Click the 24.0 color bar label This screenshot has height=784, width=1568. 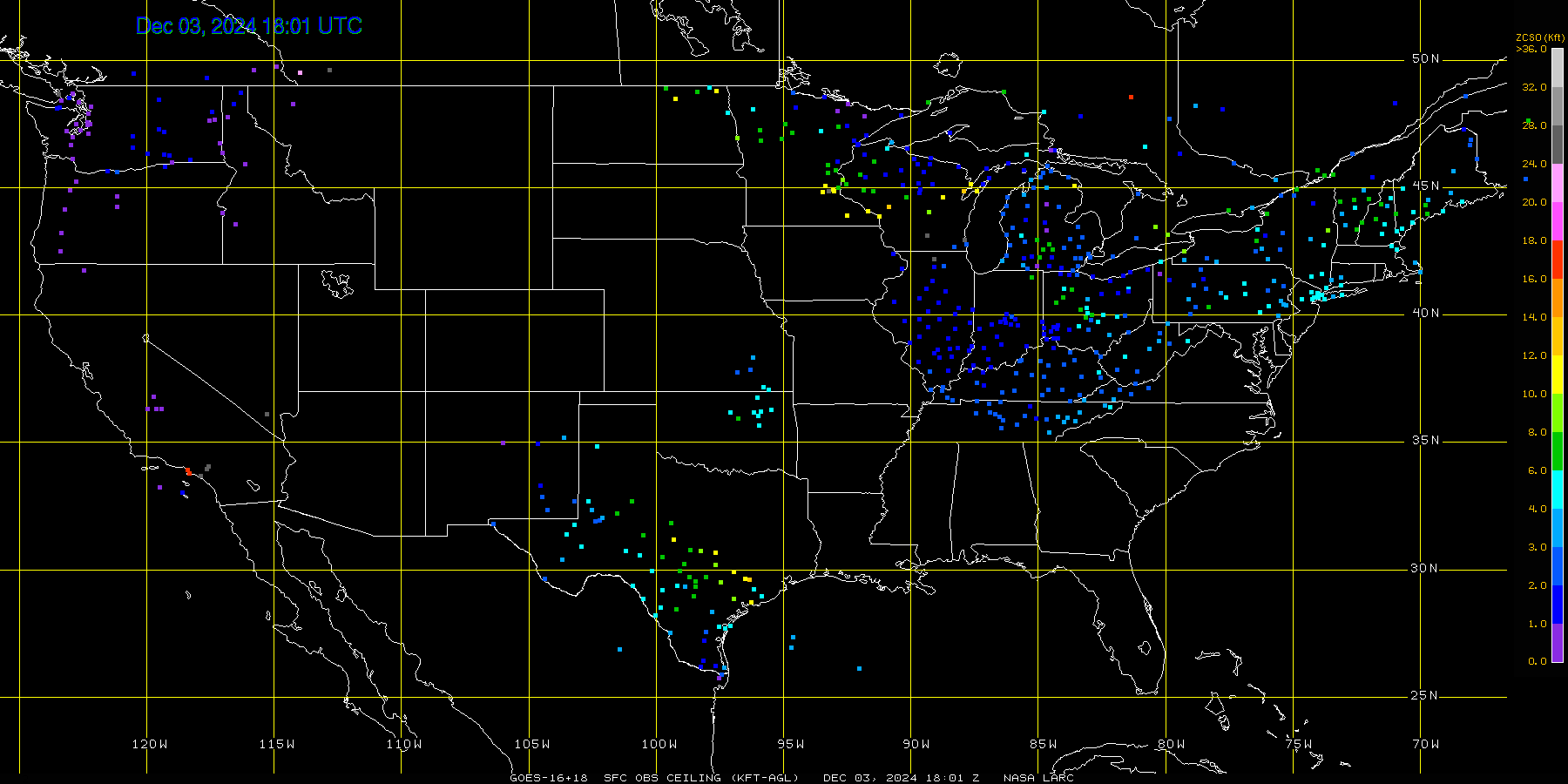coord(1534,164)
